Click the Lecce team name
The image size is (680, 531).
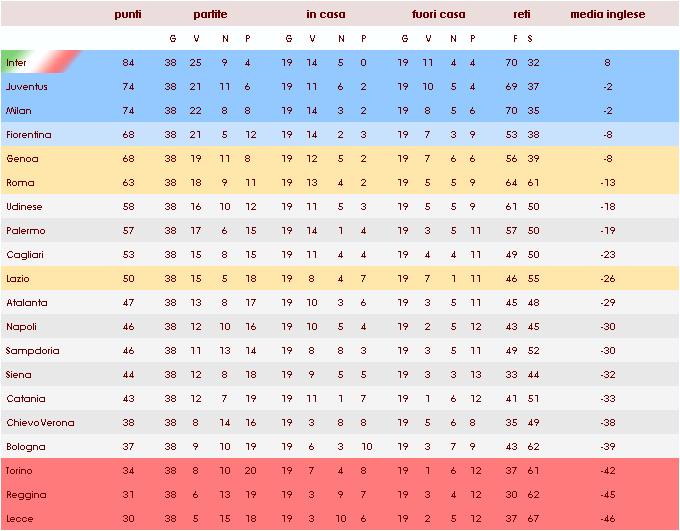(x=20, y=518)
